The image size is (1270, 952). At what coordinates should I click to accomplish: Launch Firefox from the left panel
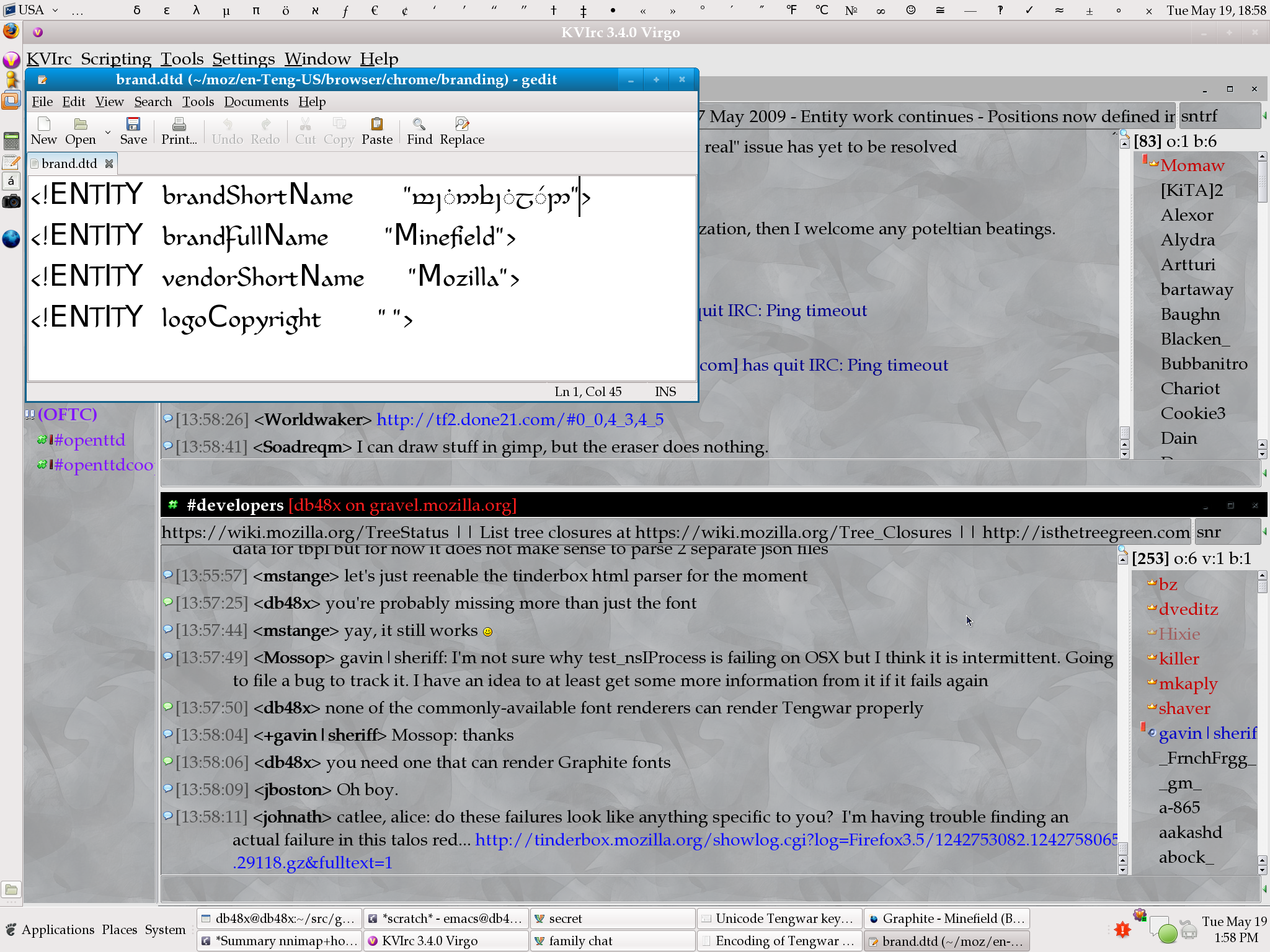point(11,30)
